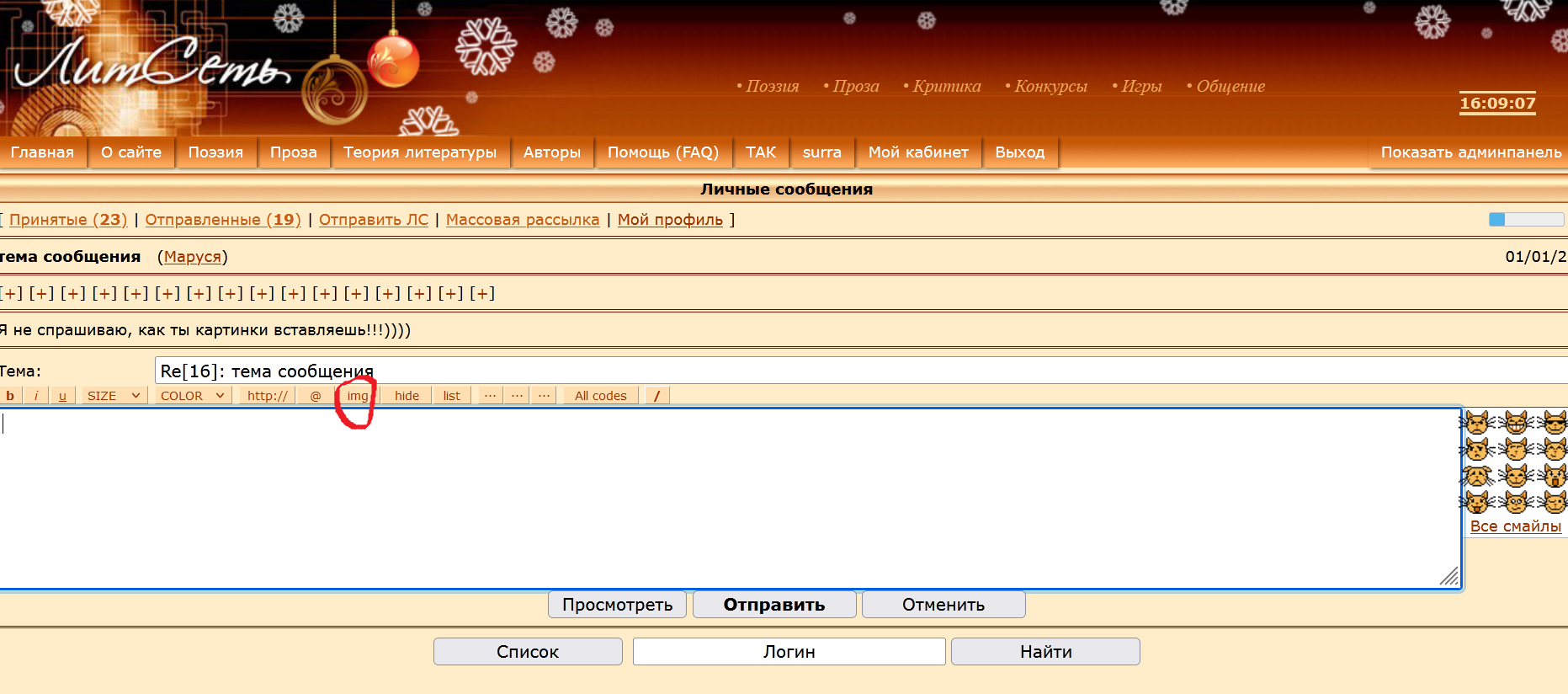Insert the tongue-out cat smiley
This screenshot has width=1568, height=694.
(1477, 503)
